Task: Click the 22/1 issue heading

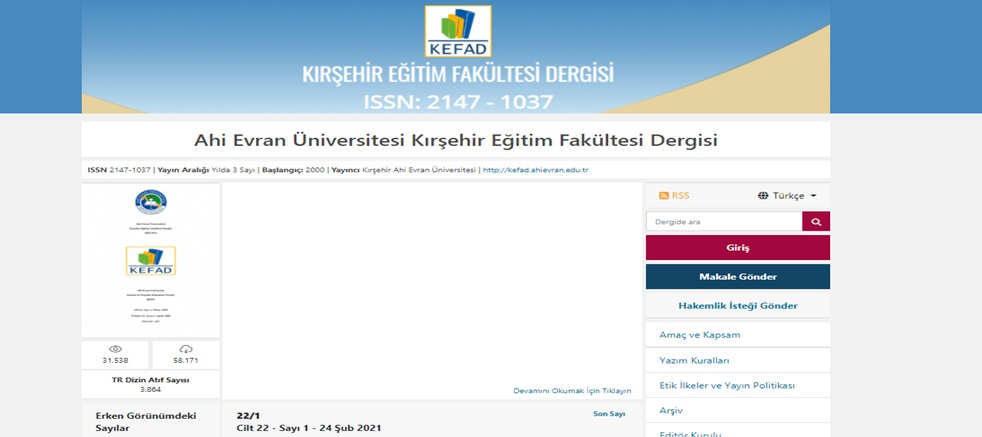Action: point(248,416)
